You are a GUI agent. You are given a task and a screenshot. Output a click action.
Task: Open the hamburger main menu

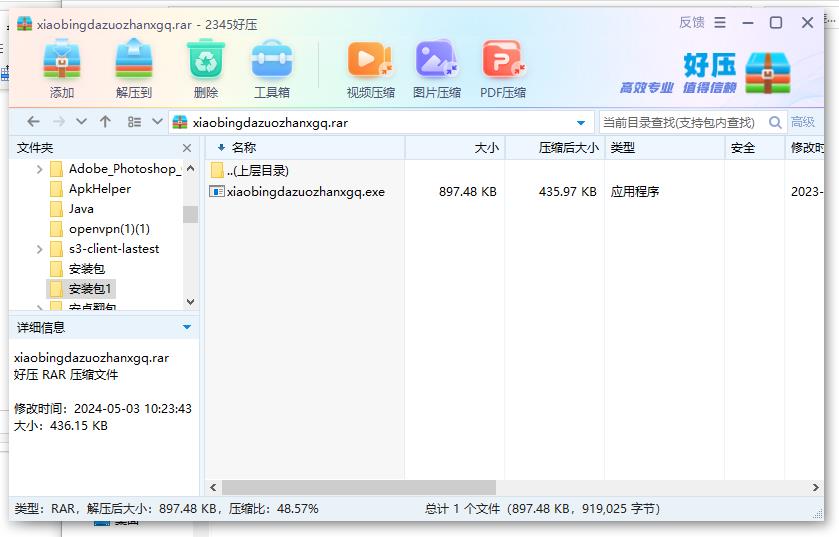[720, 22]
